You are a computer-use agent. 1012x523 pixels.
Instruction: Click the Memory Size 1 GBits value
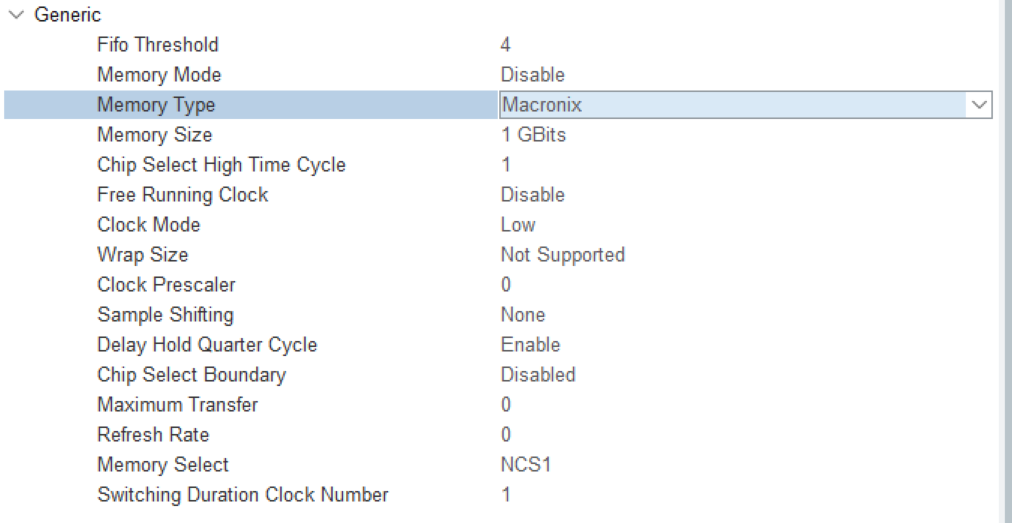click(533, 135)
